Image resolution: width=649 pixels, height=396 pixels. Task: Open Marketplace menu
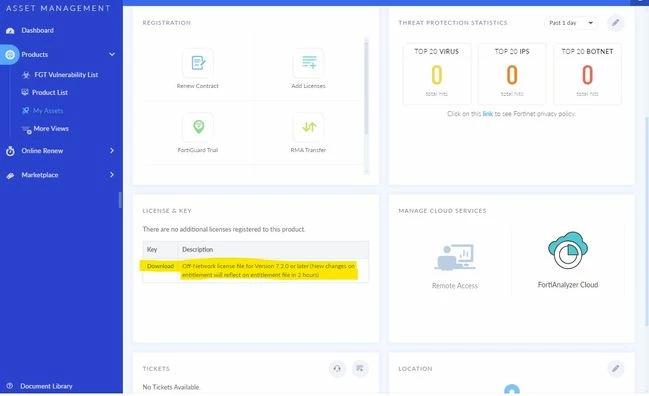[x=40, y=175]
